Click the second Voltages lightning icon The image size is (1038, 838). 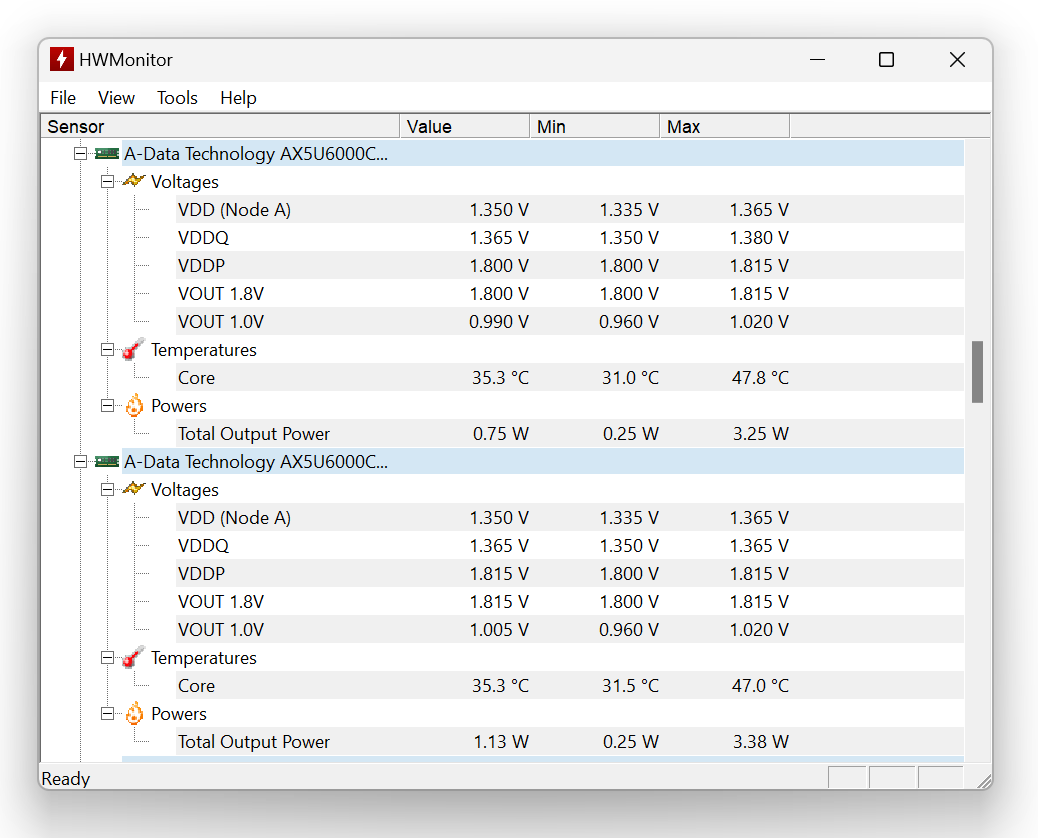click(x=133, y=490)
